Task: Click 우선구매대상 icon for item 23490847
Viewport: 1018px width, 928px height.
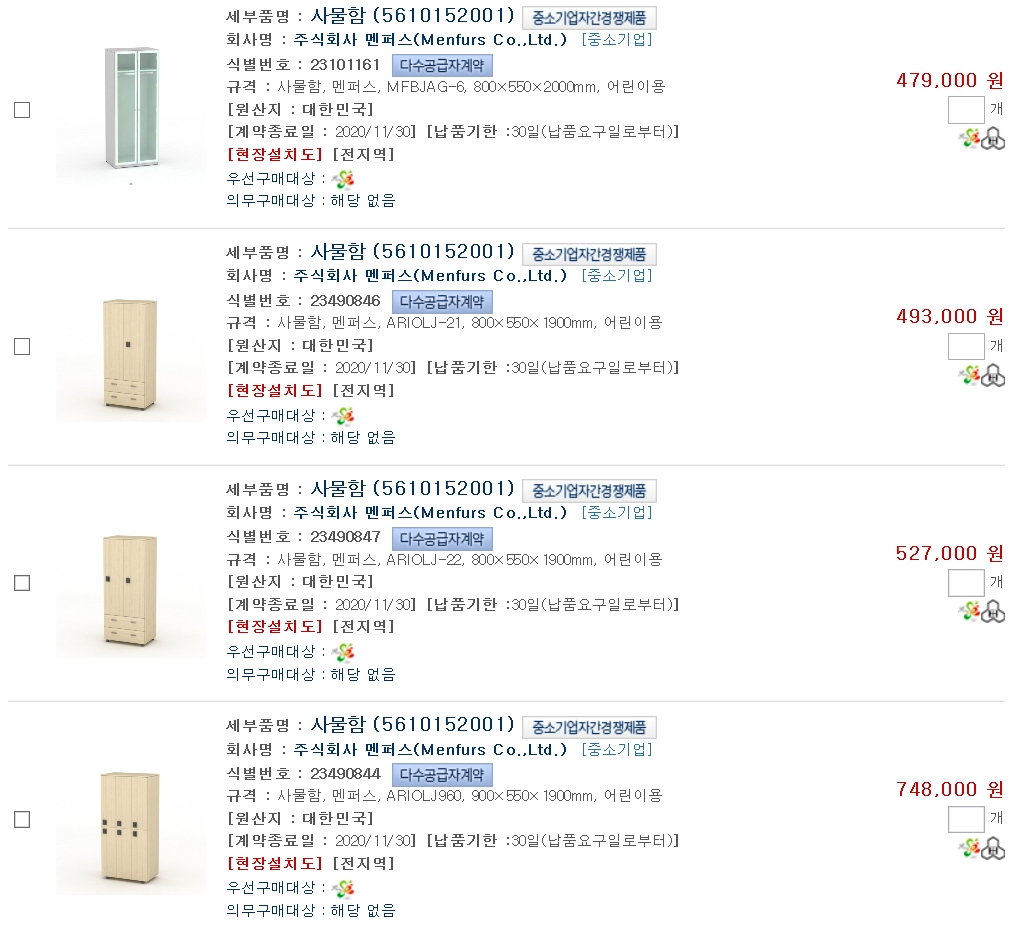Action: (344, 652)
